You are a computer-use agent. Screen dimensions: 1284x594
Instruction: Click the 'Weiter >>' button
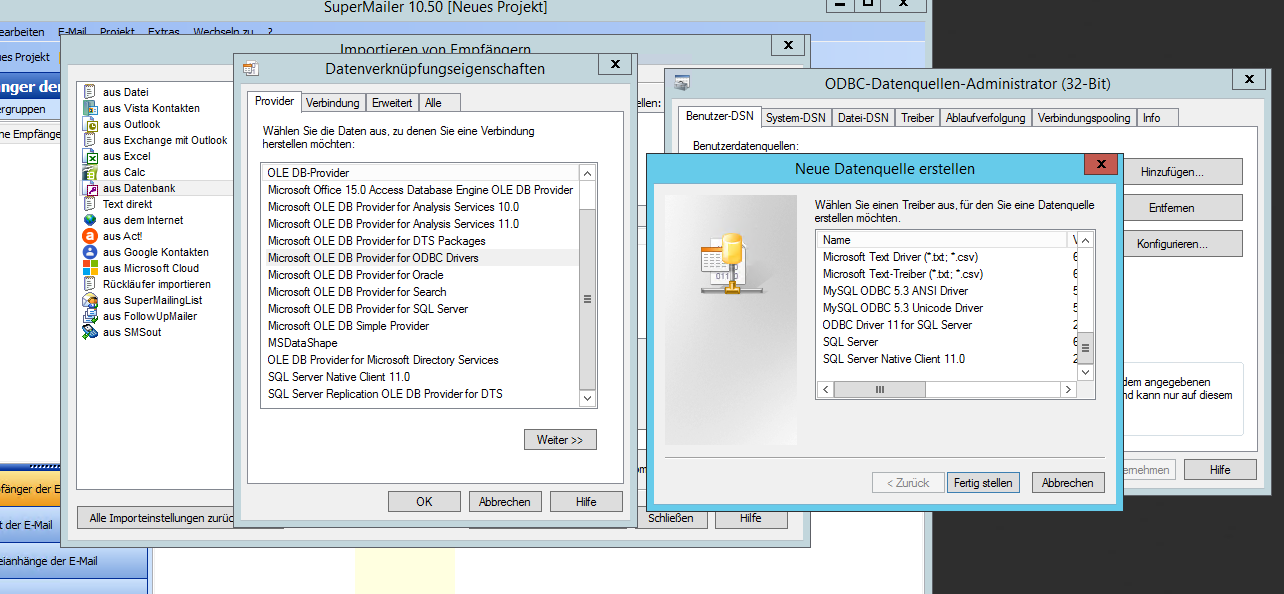coord(560,439)
